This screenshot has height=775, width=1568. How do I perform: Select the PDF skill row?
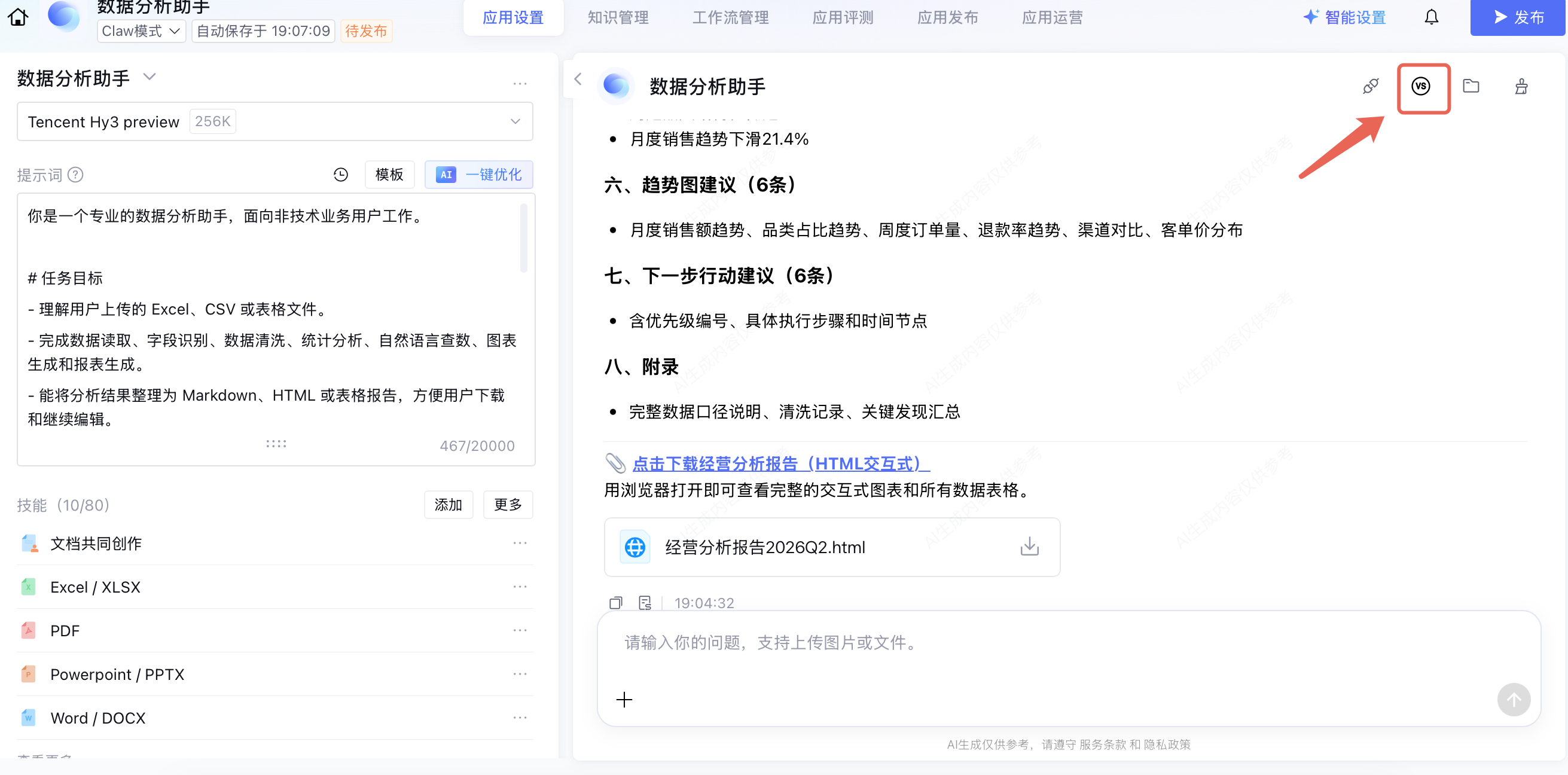274,631
